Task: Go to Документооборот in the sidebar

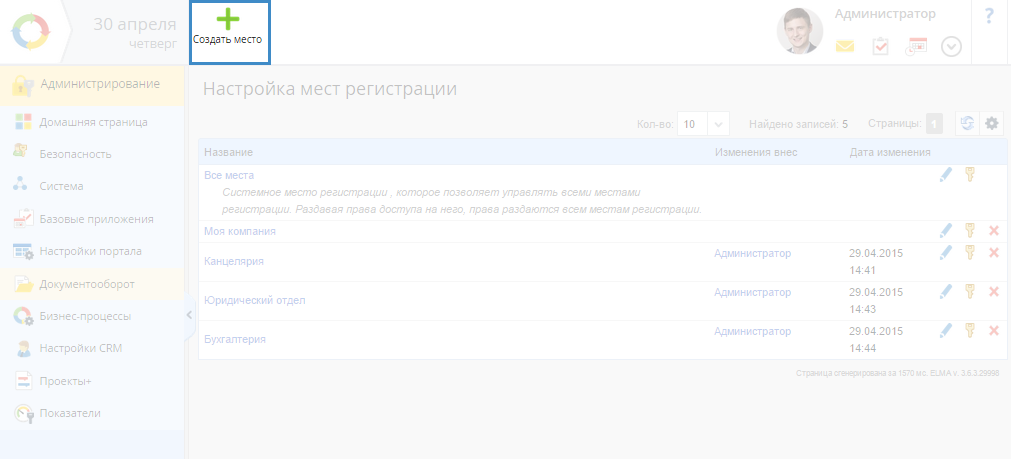Action: [x=87, y=284]
